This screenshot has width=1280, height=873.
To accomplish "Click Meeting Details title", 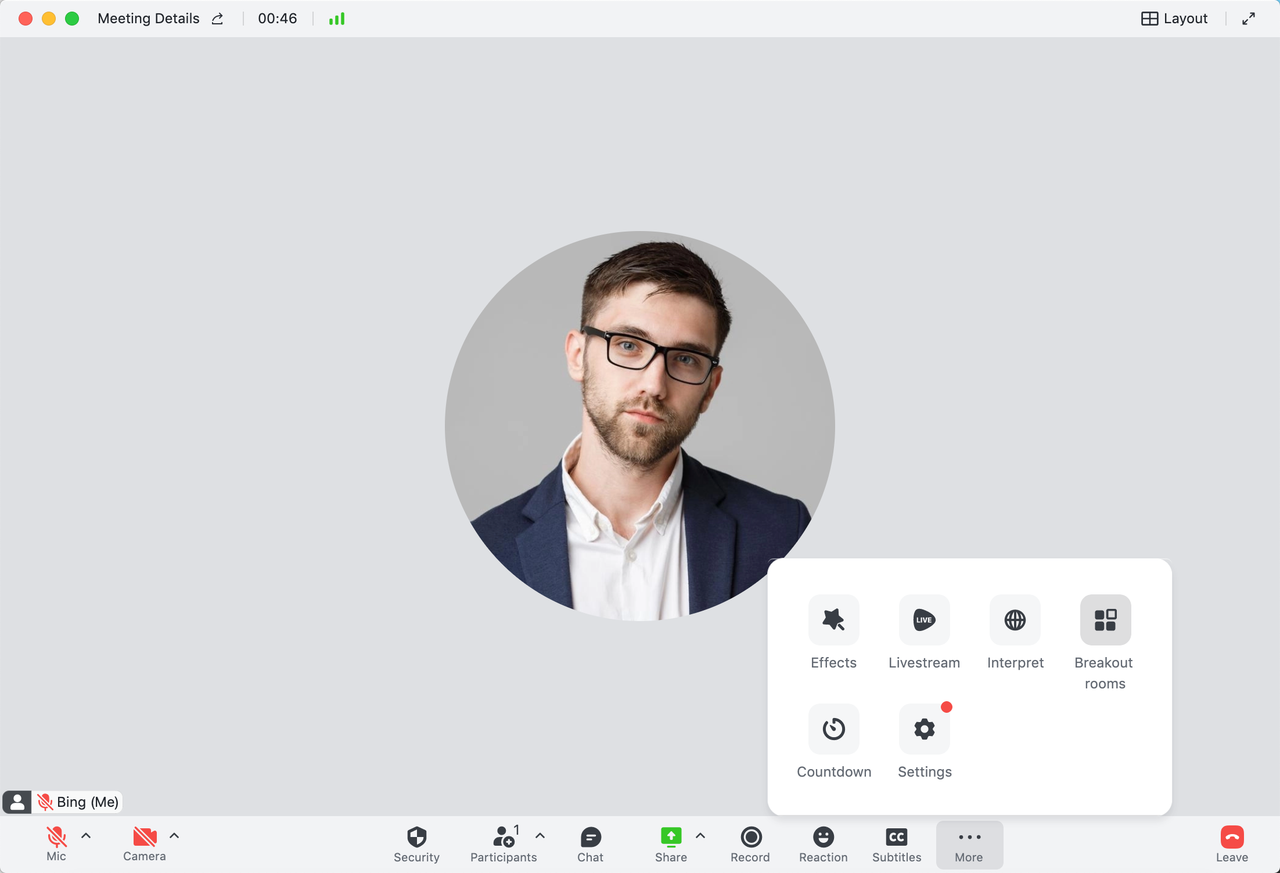I will 148,18.
